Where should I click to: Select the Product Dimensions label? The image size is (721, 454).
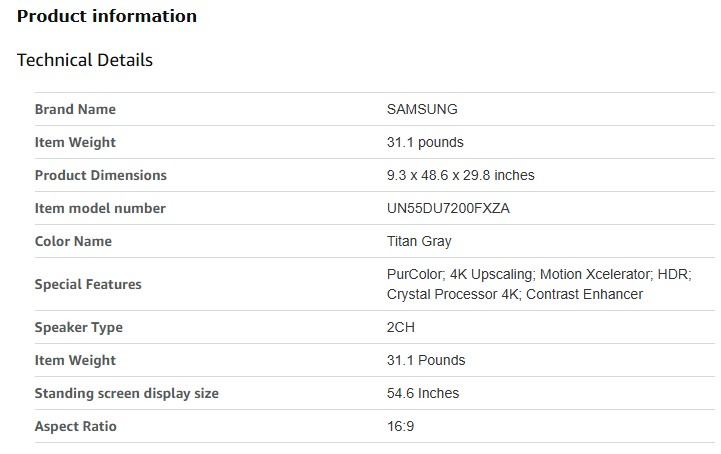(x=100, y=175)
